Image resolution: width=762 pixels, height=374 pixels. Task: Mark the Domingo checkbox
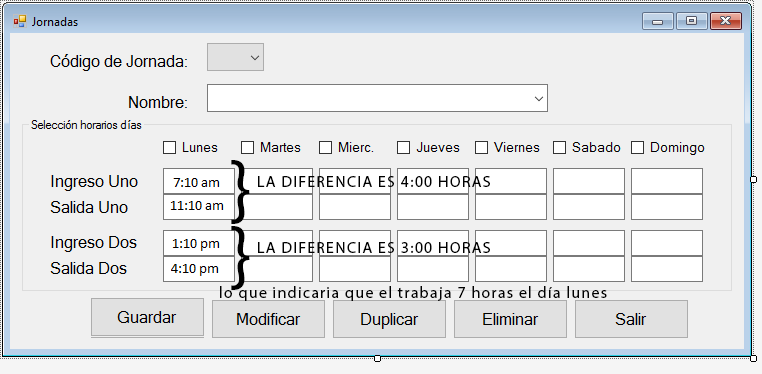point(637,148)
